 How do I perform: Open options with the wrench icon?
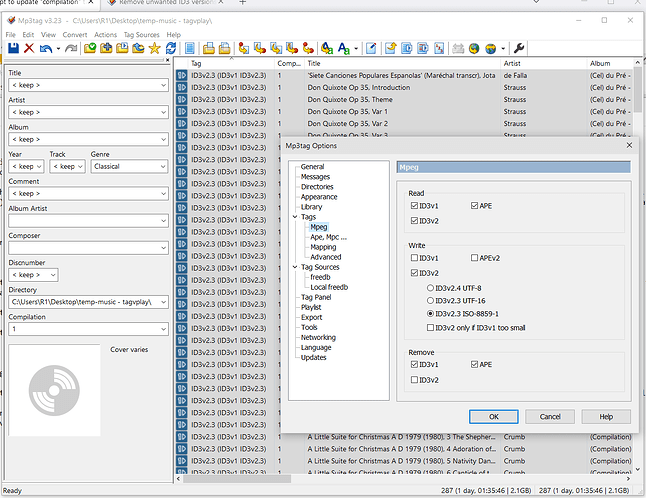pyautogui.click(x=519, y=48)
